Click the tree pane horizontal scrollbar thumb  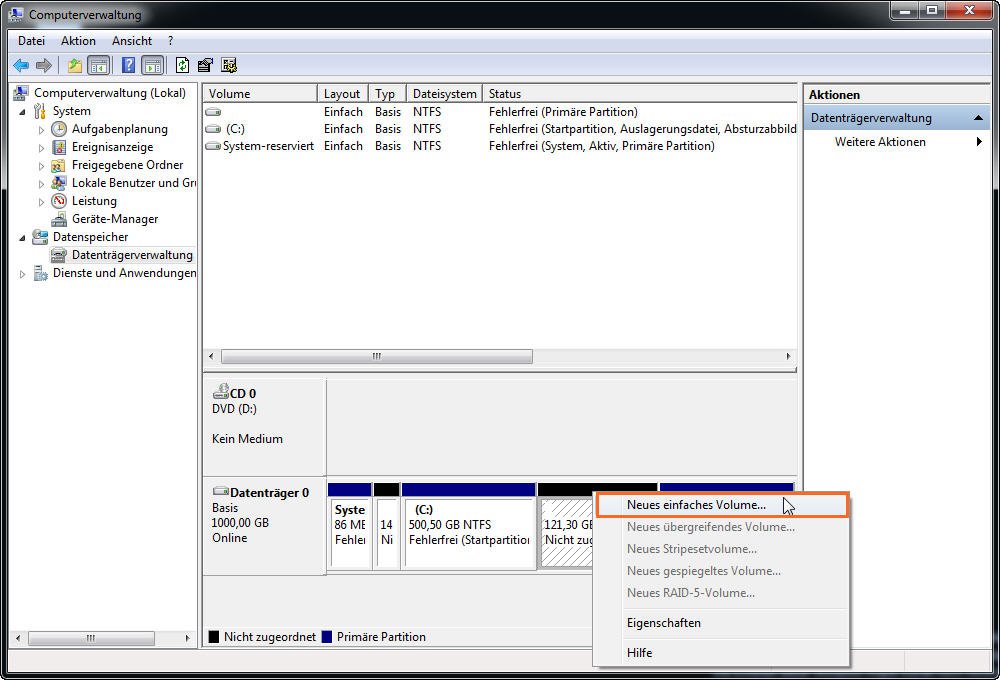tap(91, 638)
